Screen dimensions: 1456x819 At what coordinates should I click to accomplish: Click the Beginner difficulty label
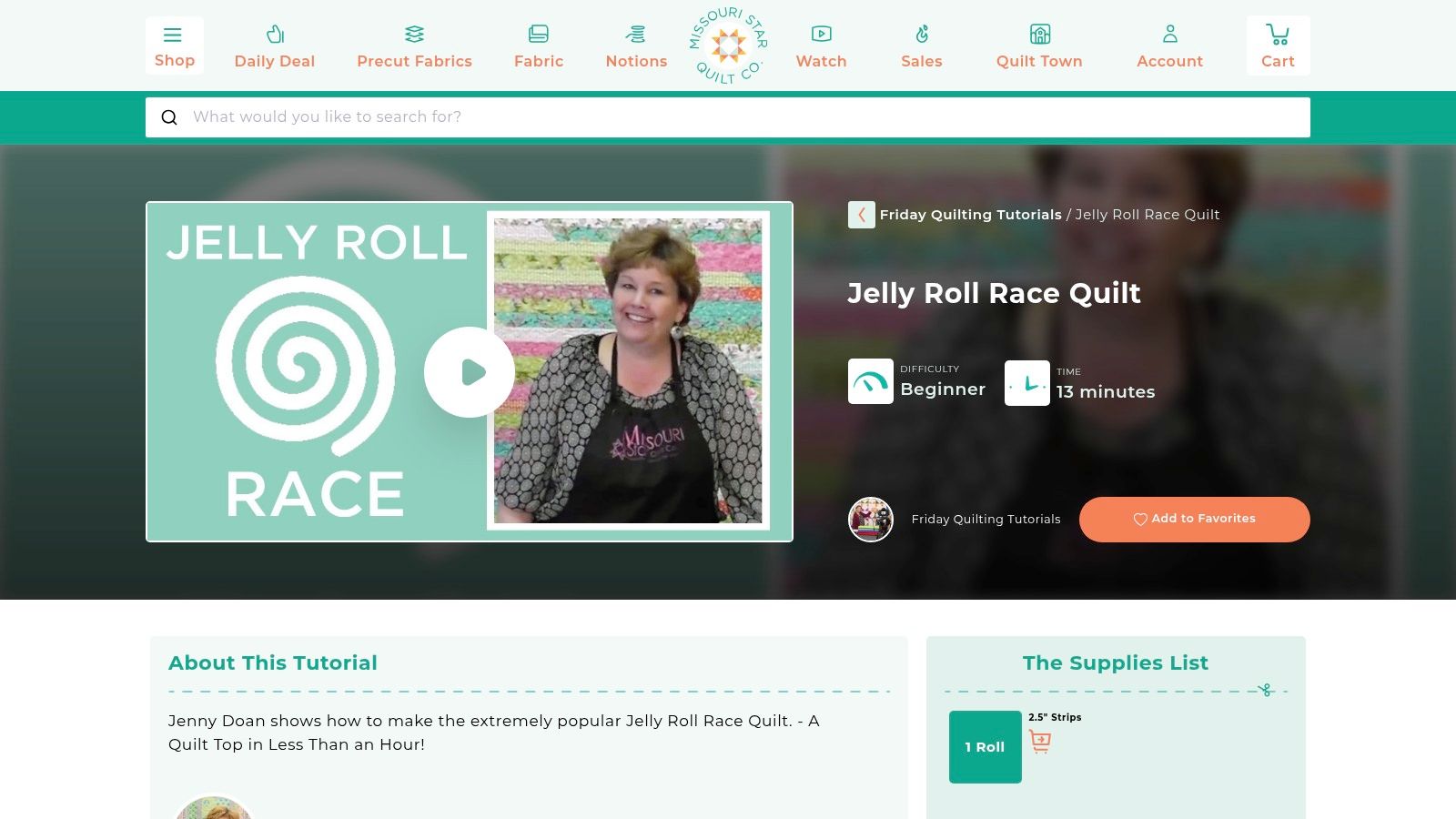click(x=943, y=389)
